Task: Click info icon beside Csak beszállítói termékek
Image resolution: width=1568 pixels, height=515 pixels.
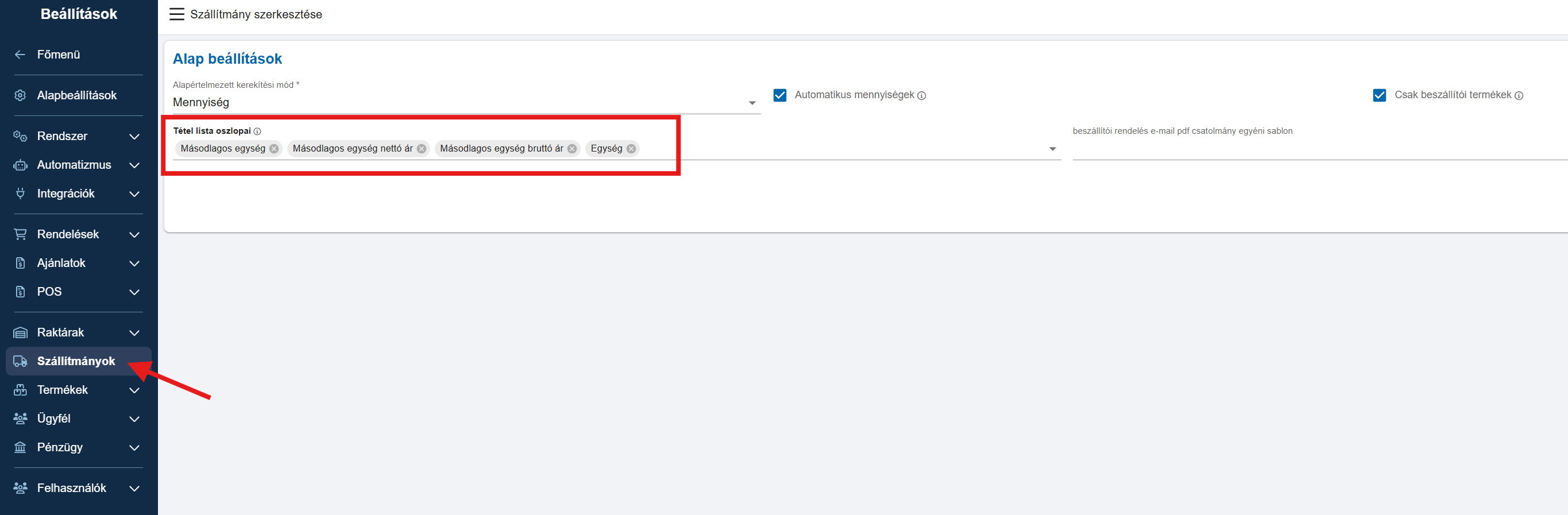Action: point(1519,95)
